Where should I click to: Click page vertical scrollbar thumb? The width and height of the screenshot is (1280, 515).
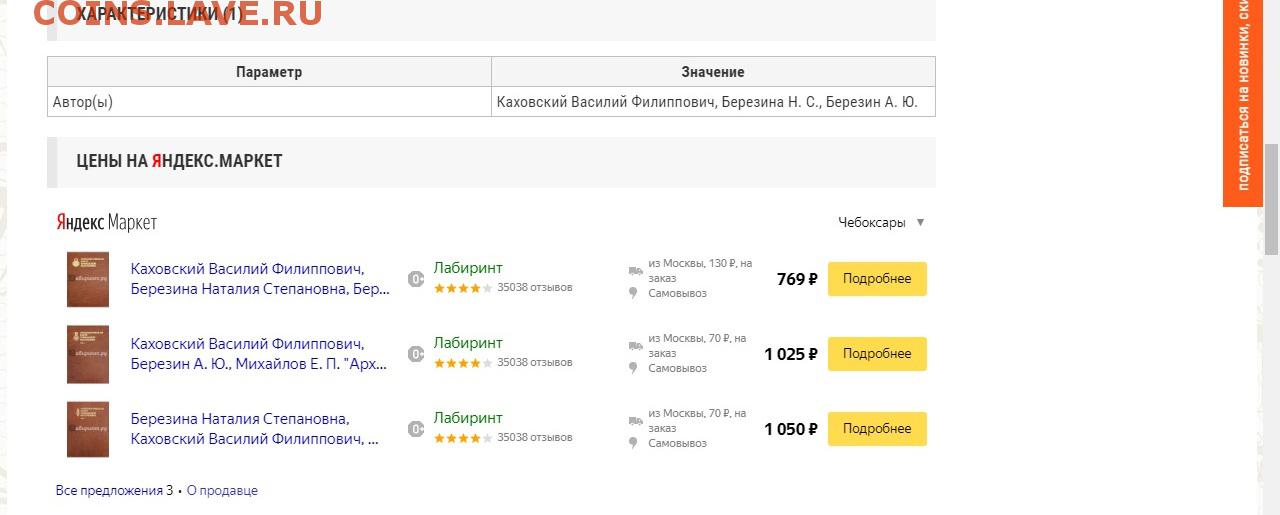tap(1272, 200)
